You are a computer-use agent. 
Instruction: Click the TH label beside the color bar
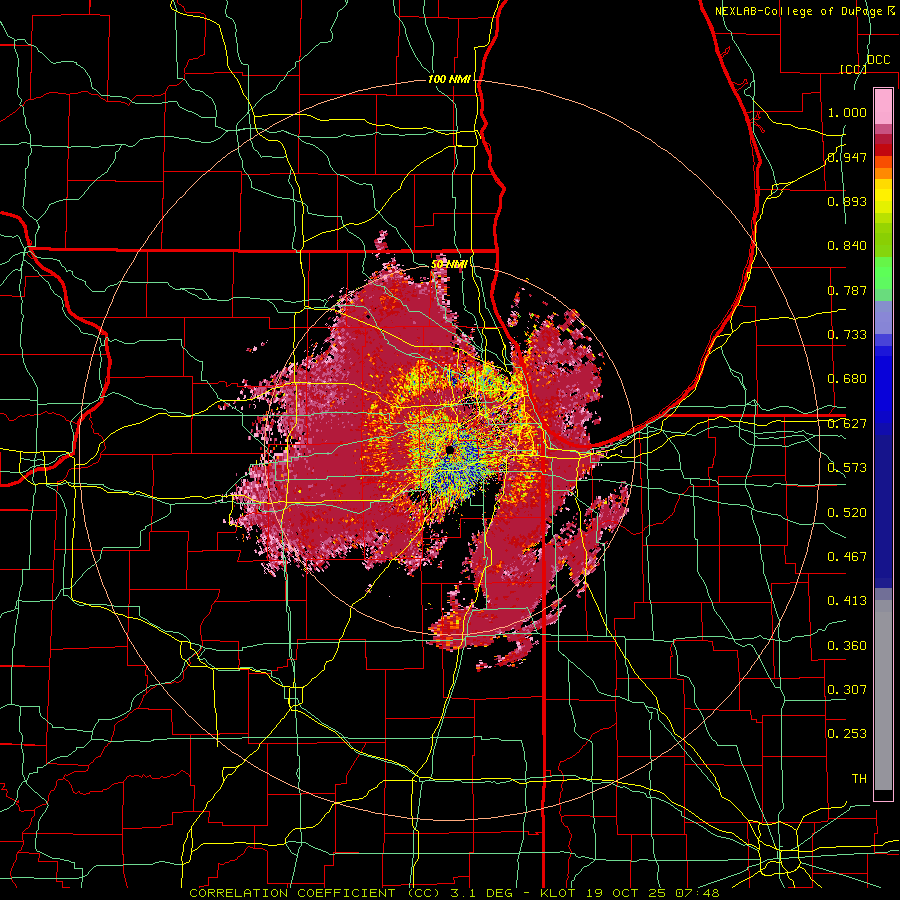(x=859, y=779)
